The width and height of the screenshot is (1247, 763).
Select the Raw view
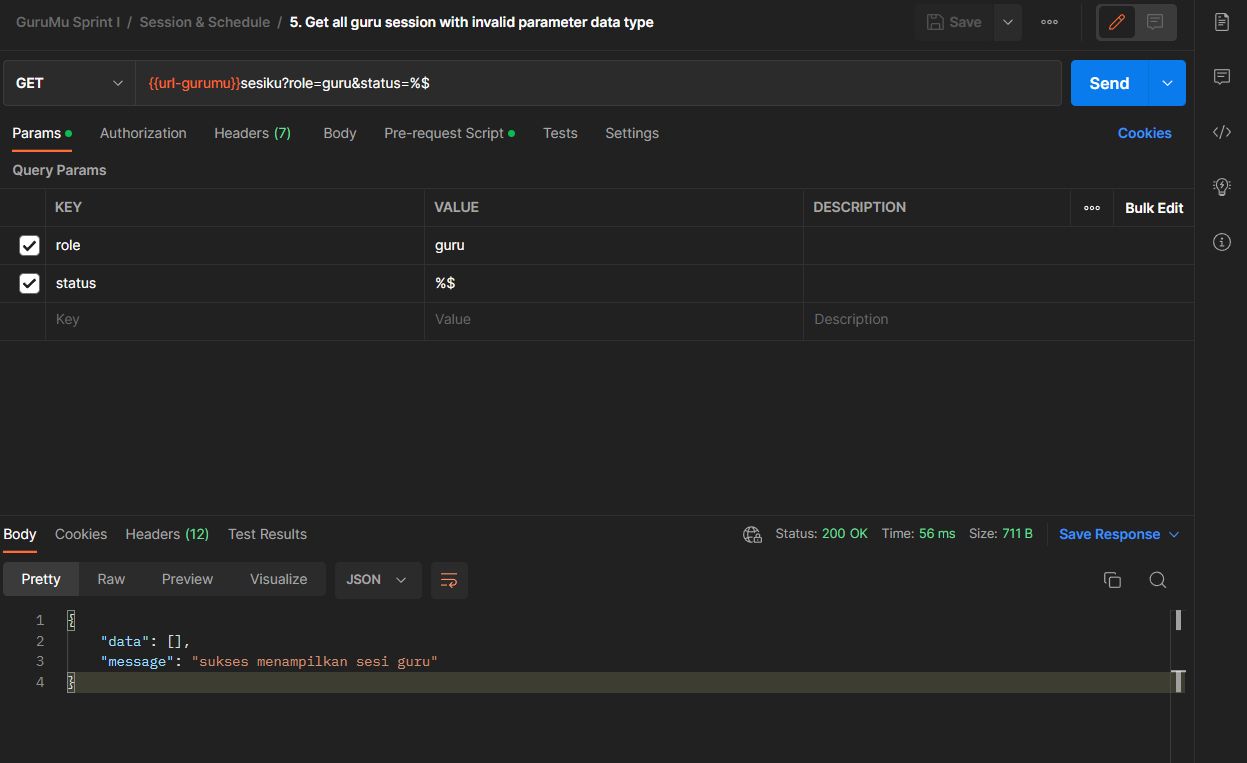click(111, 579)
